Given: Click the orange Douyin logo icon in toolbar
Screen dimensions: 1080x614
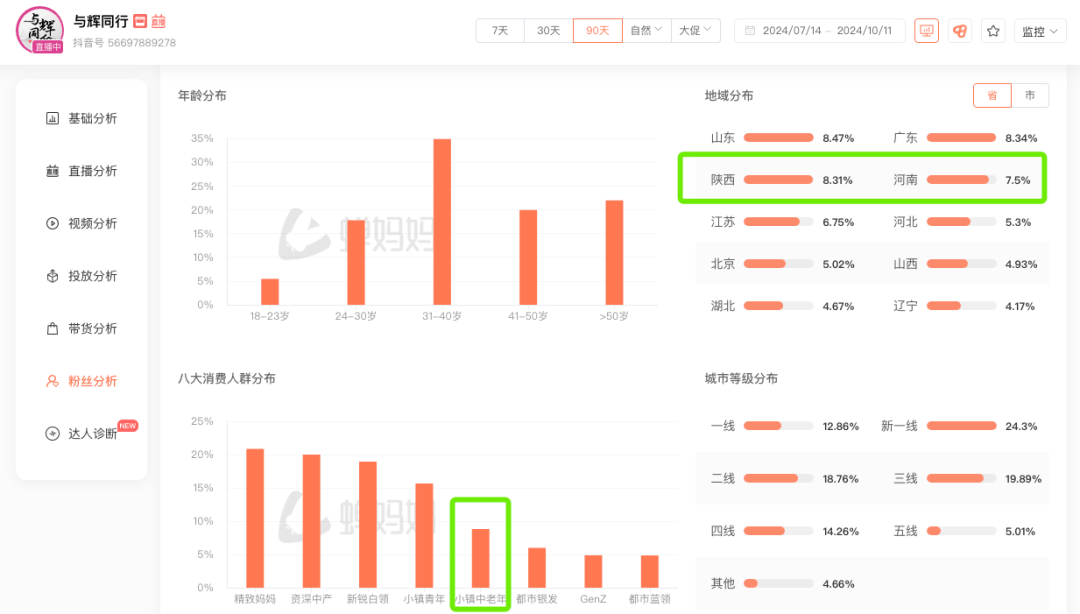Looking at the screenshot, I should click(x=959, y=30).
